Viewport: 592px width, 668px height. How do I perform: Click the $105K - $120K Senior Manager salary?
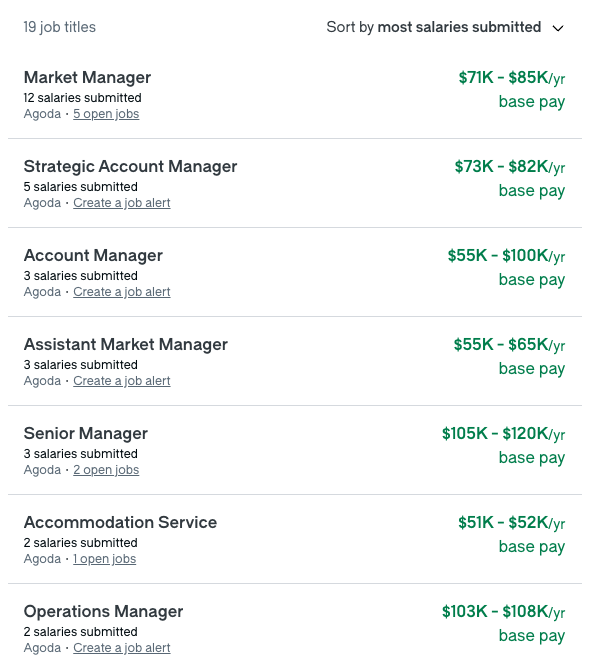click(503, 434)
